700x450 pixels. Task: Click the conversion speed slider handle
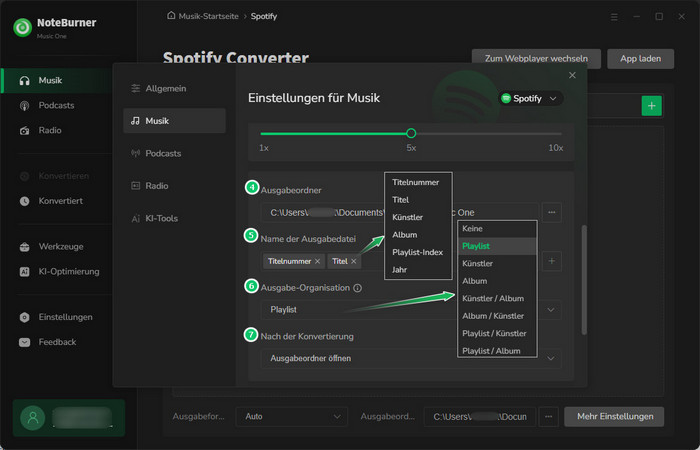click(x=411, y=133)
